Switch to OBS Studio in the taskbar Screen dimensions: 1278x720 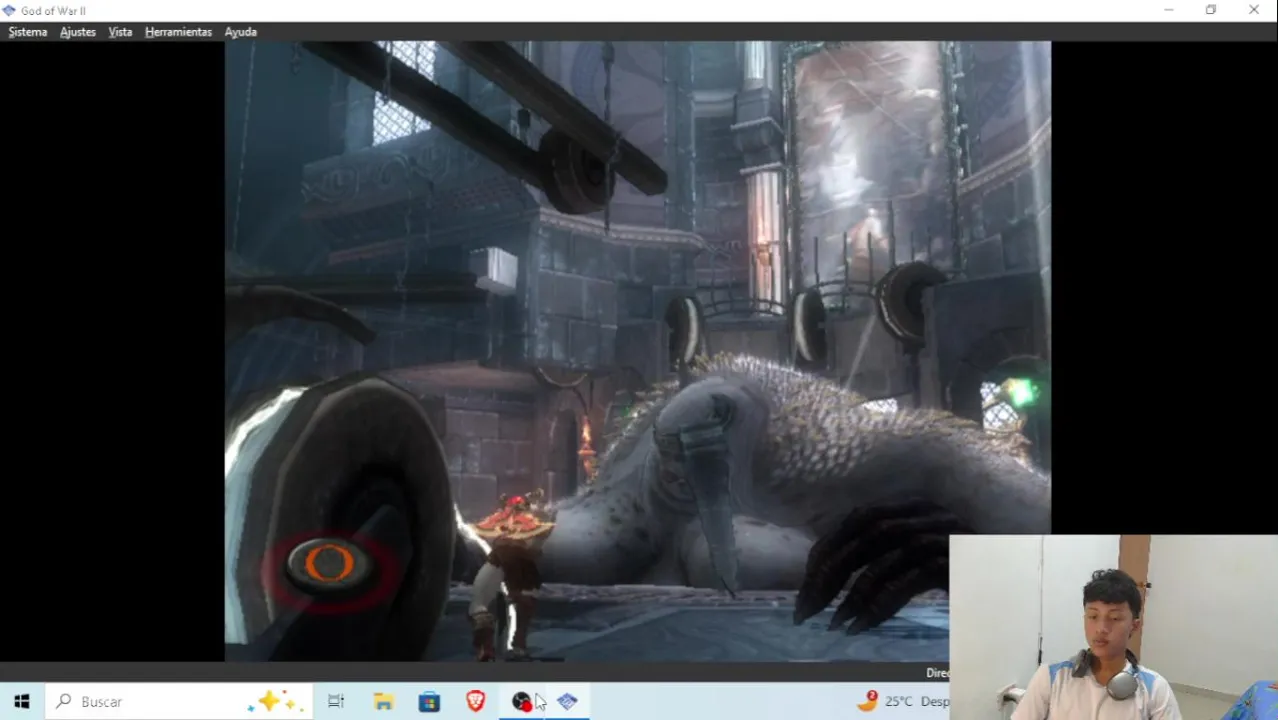[x=521, y=702]
